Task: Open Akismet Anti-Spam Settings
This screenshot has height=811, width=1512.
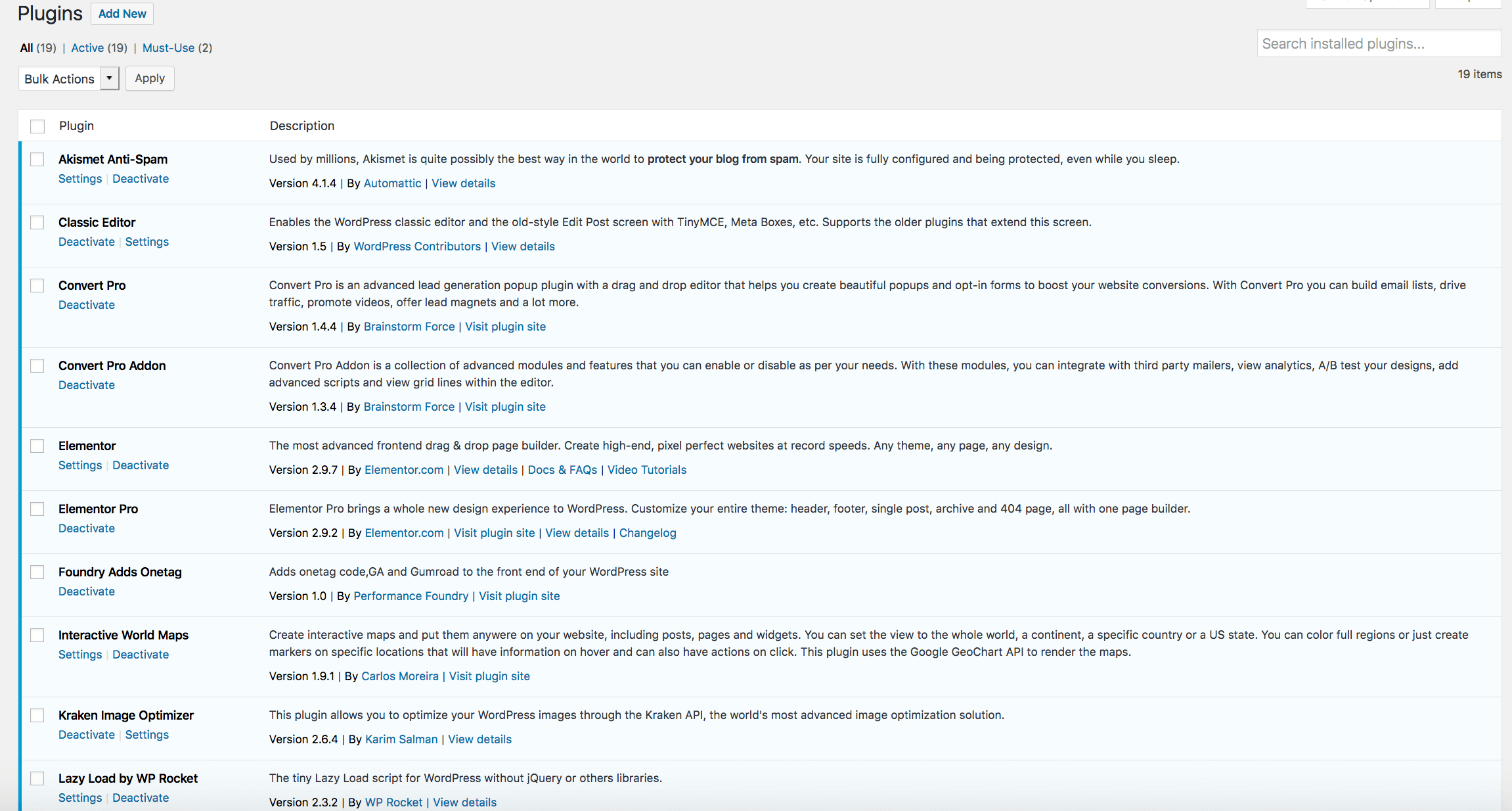Action: tap(80, 179)
